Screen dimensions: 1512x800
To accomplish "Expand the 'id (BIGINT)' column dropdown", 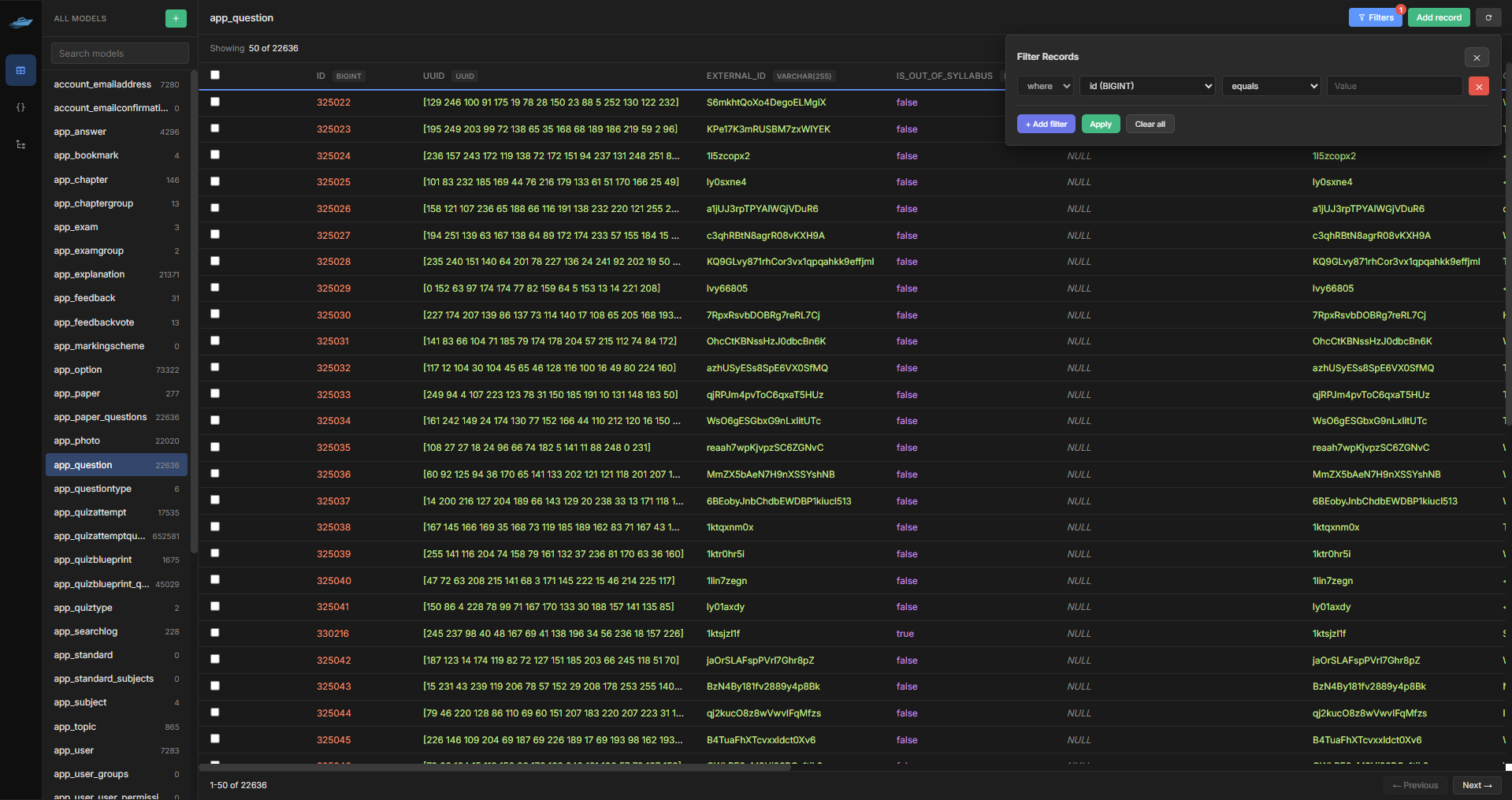I will coord(1147,86).
